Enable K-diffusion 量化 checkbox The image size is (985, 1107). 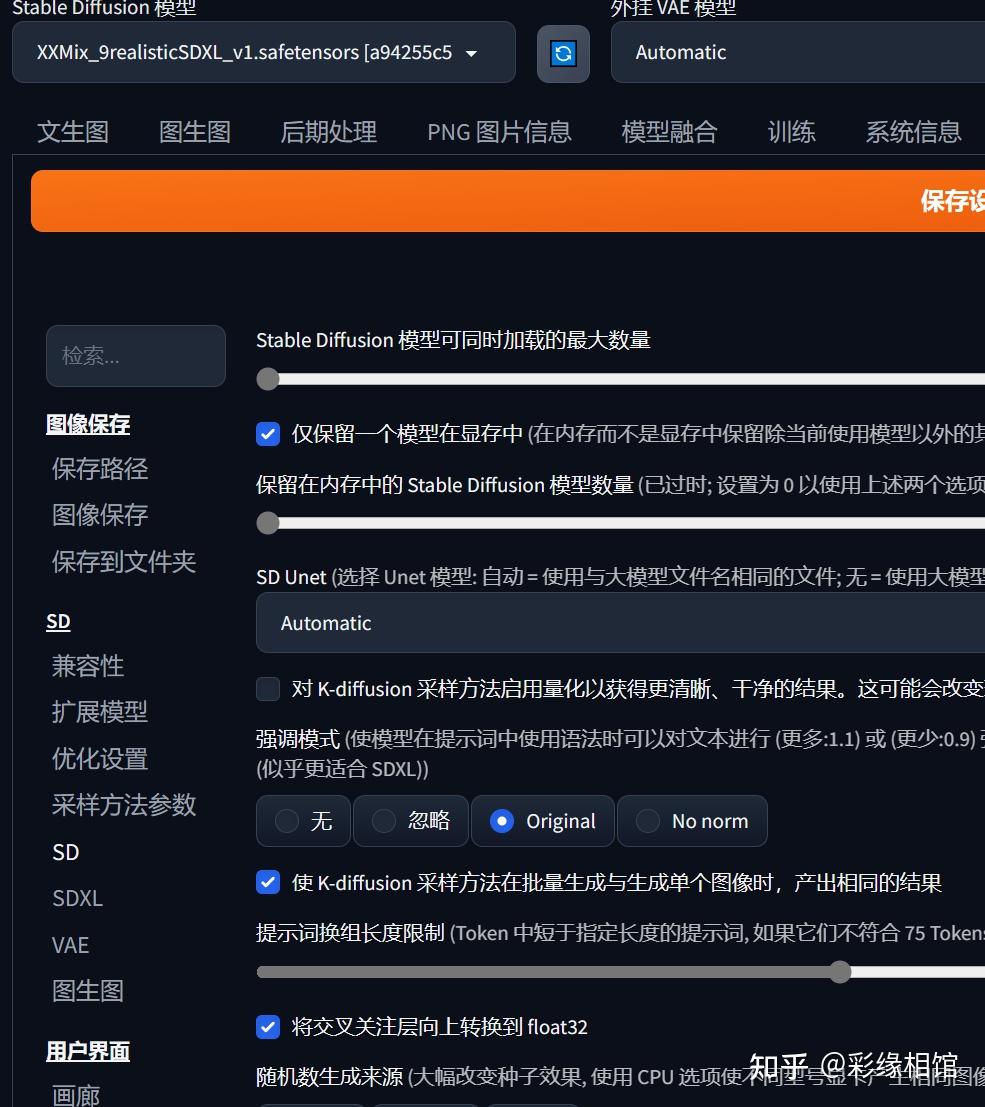coord(268,689)
